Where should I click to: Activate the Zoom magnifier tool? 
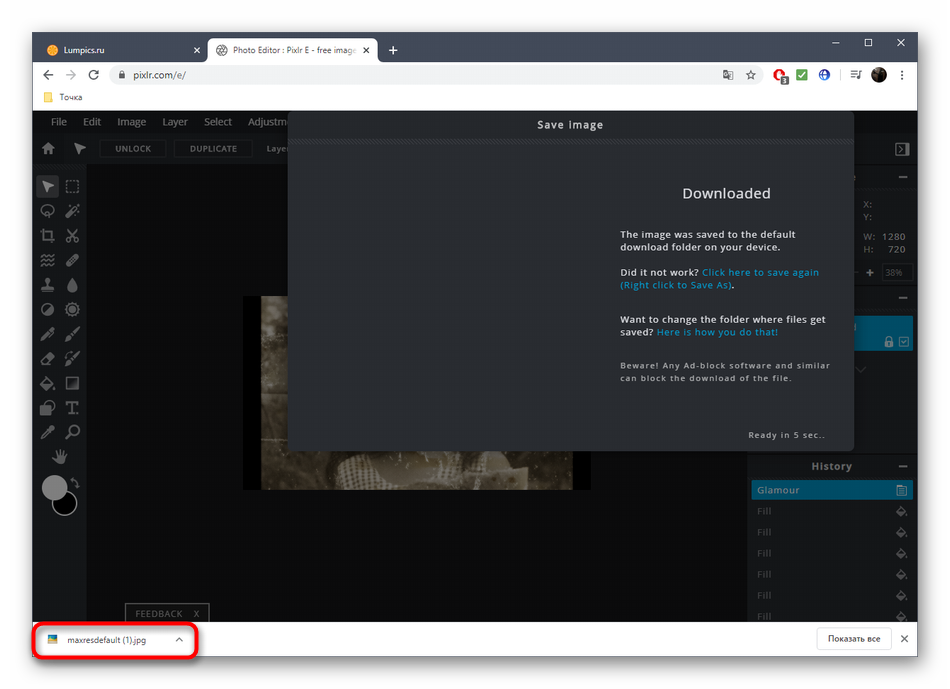(x=73, y=432)
